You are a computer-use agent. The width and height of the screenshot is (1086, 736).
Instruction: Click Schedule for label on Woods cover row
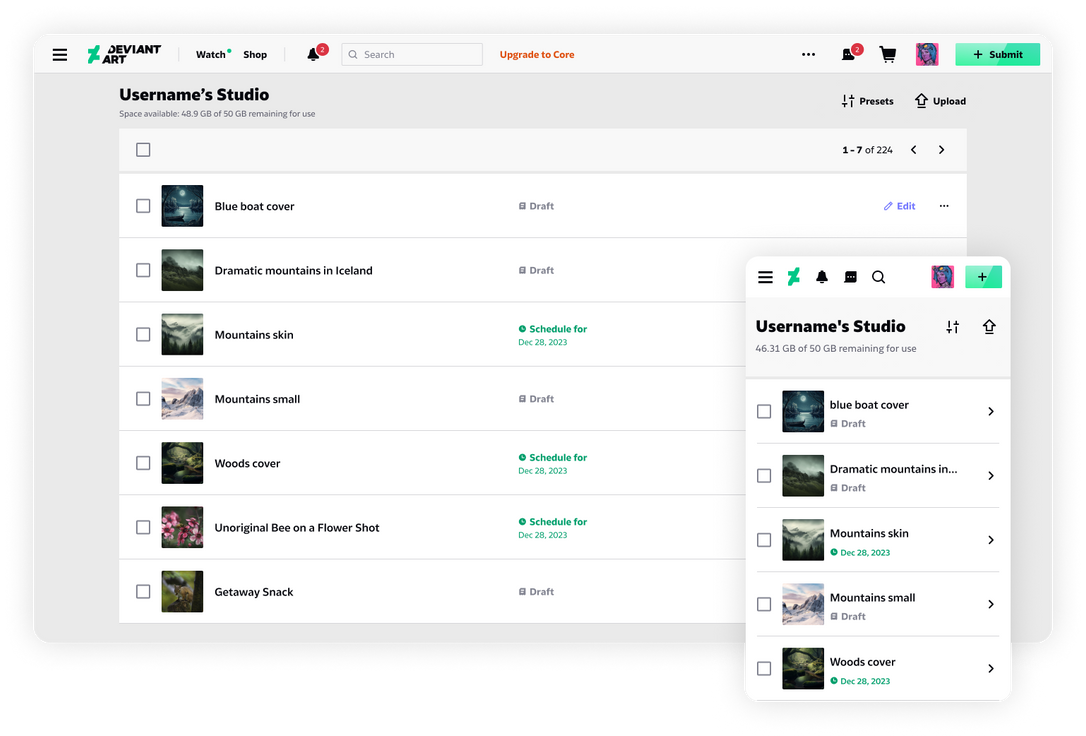tap(553, 458)
